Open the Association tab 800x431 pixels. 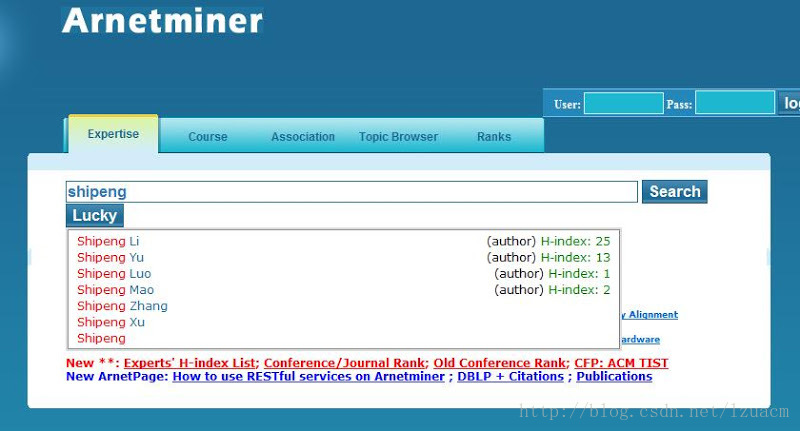(303, 137)
